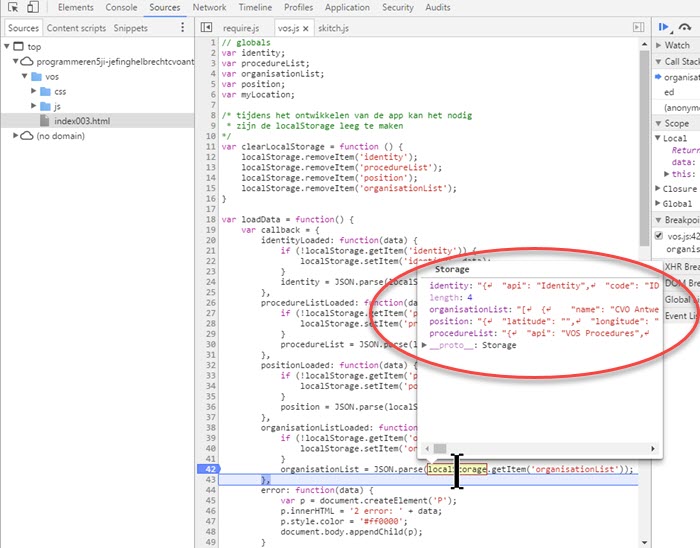The image size is (700, 548).
Task: Open the Network panel tab
Action: coord(209,8)
